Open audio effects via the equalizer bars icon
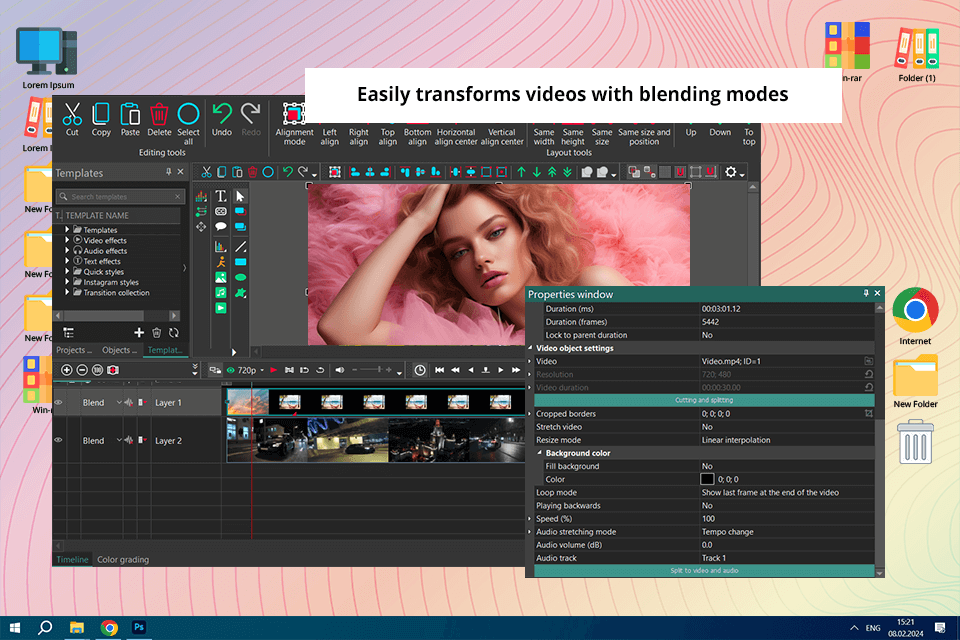The image size is (960, 640). [x=201, y=197]
